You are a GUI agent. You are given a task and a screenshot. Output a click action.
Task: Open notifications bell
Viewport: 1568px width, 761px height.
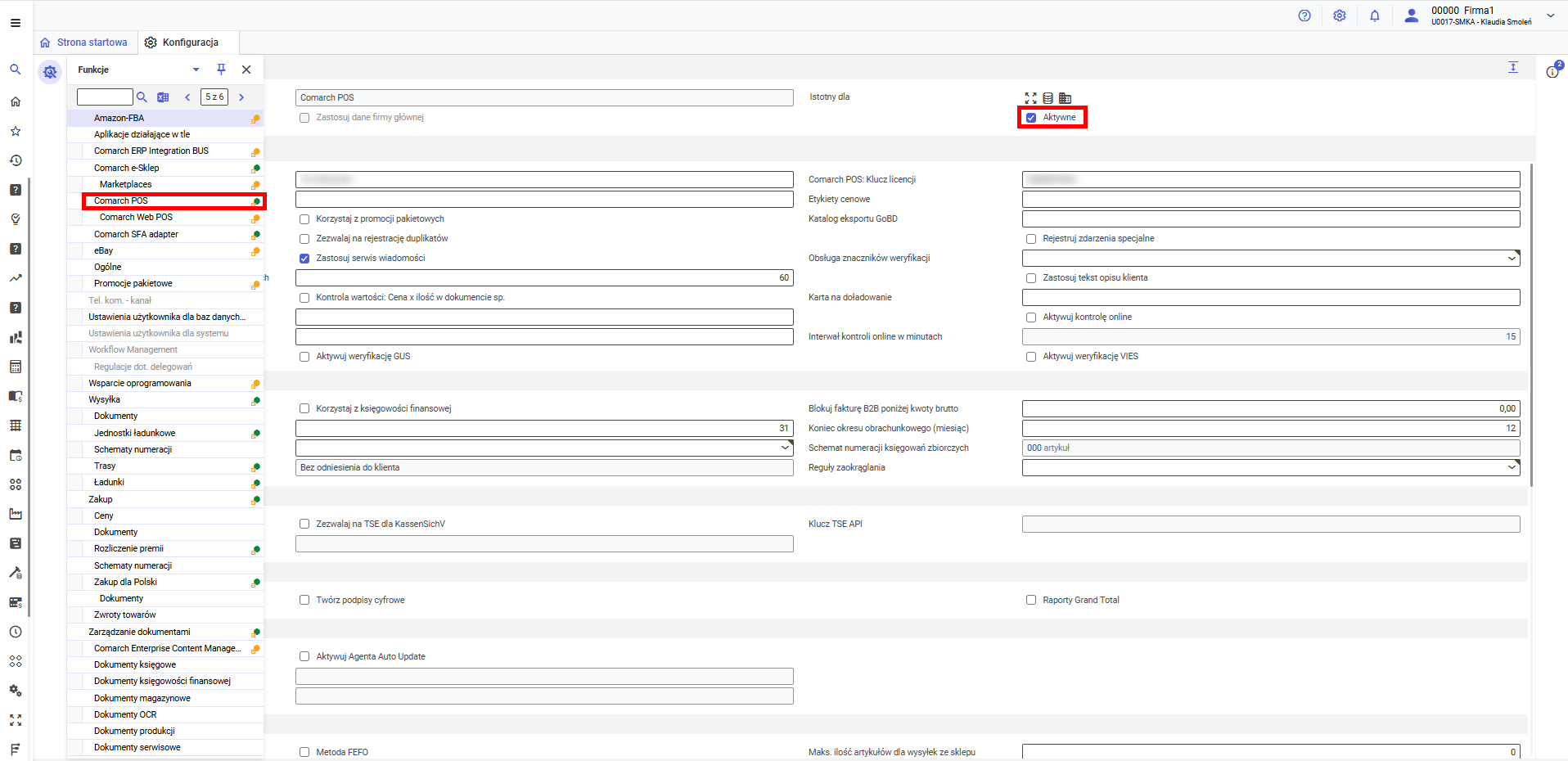click(x=1375, y=16)
